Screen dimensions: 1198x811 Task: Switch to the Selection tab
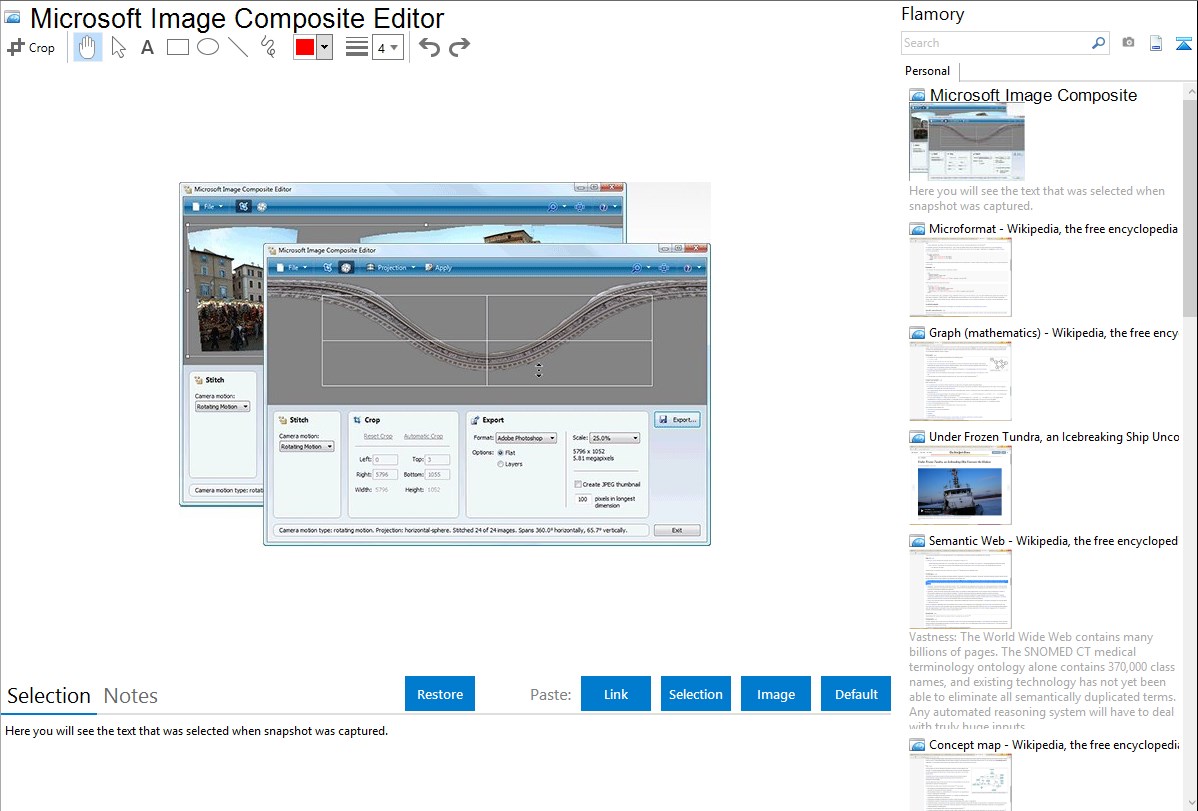(x=49, y=696)
